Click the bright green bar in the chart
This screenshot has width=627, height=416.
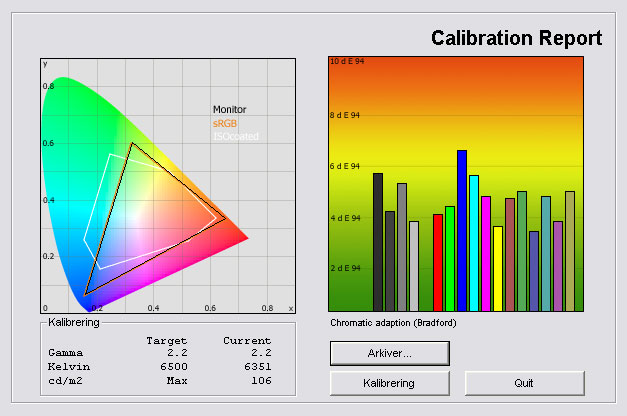pos(449,258)
